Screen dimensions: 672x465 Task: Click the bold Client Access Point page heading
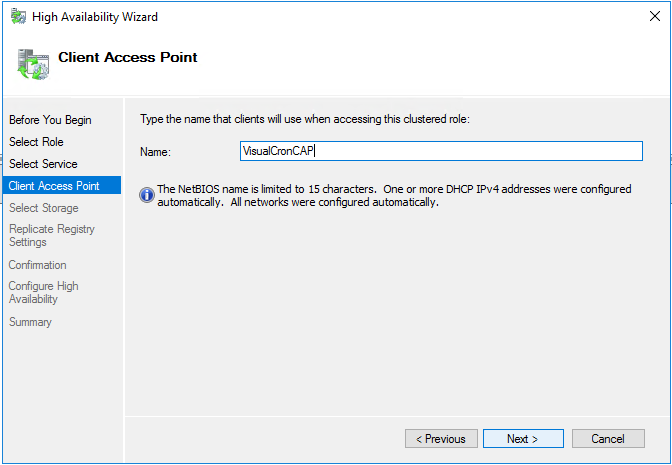click(x=127, y=57)
